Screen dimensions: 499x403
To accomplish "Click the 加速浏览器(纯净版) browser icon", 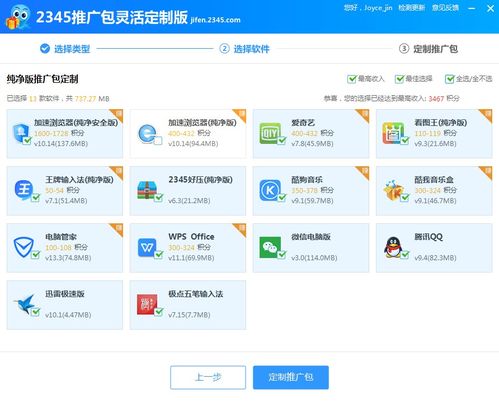I will click(147, 133).
